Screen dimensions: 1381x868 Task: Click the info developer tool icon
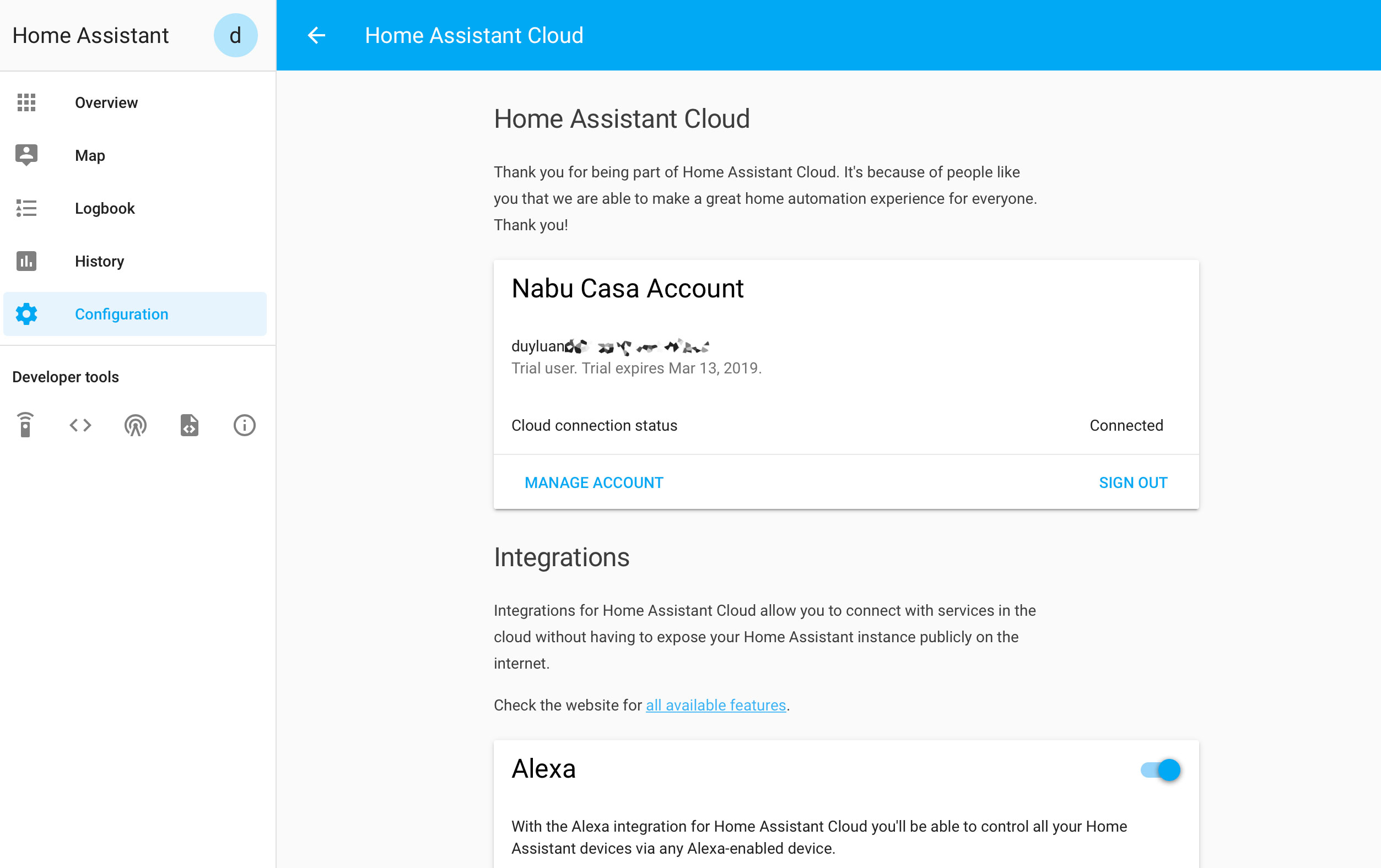243,425
